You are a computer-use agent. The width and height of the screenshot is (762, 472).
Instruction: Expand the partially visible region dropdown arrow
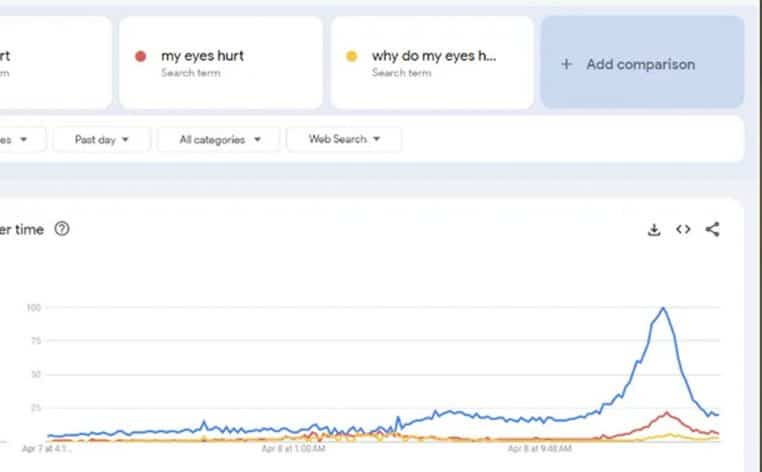coord(23,140)
